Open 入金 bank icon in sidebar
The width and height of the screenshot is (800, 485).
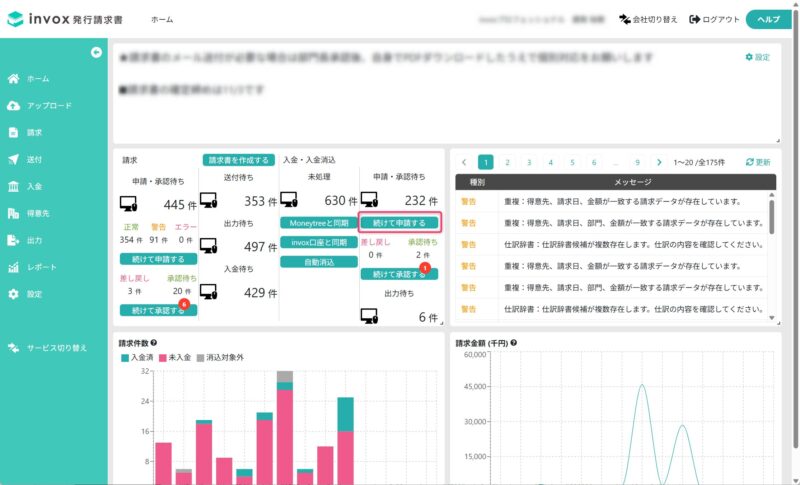point(14,187)
